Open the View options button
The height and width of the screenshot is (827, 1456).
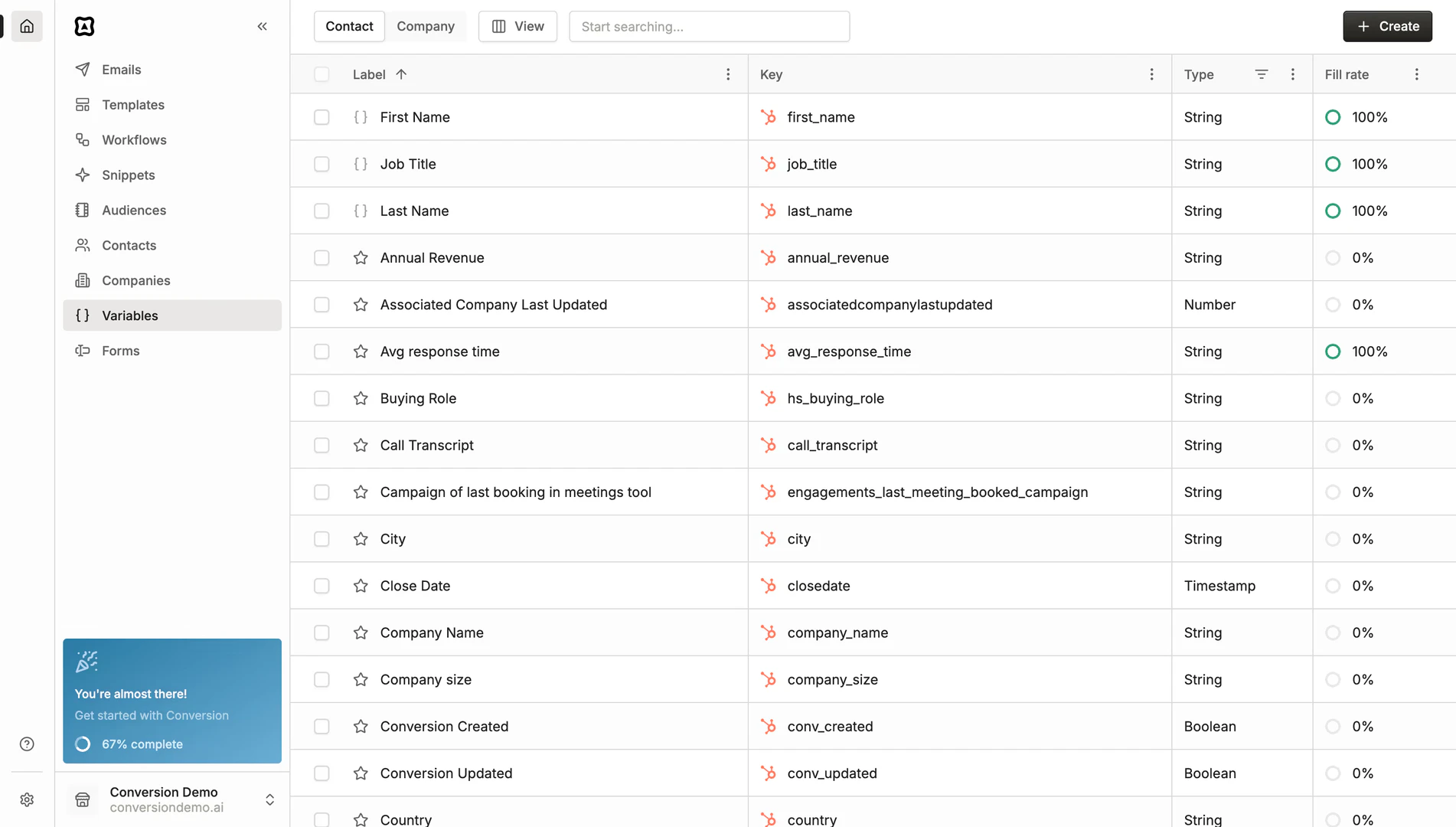coord(517,25)
